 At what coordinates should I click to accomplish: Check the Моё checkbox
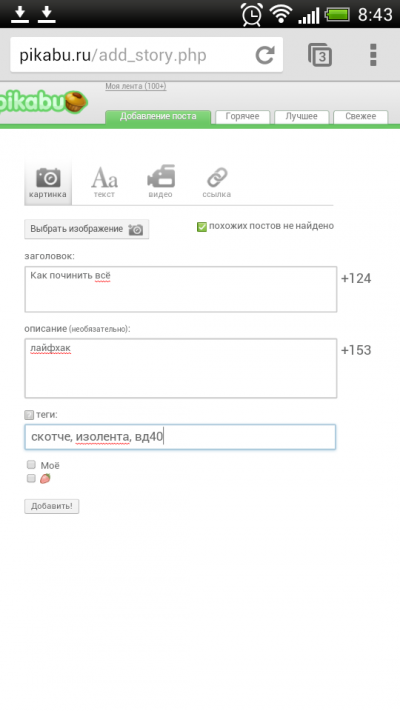click(x=31, y=465)
